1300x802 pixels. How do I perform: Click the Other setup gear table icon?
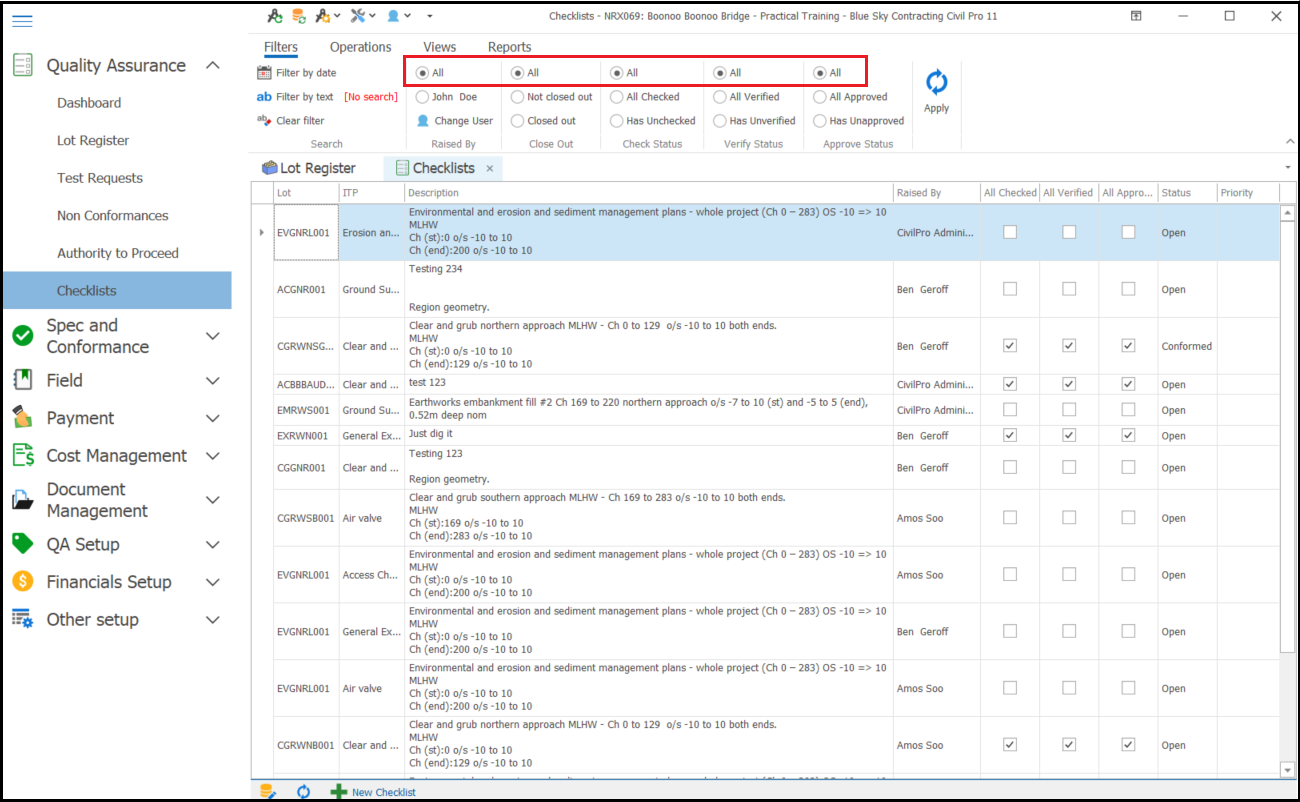tap(23, 619)
